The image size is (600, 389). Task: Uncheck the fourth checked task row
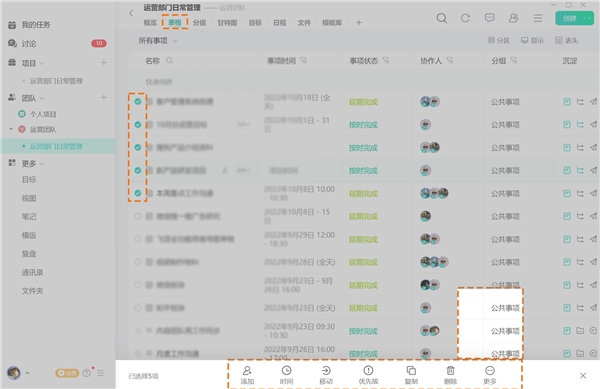[x=138, y=170]
